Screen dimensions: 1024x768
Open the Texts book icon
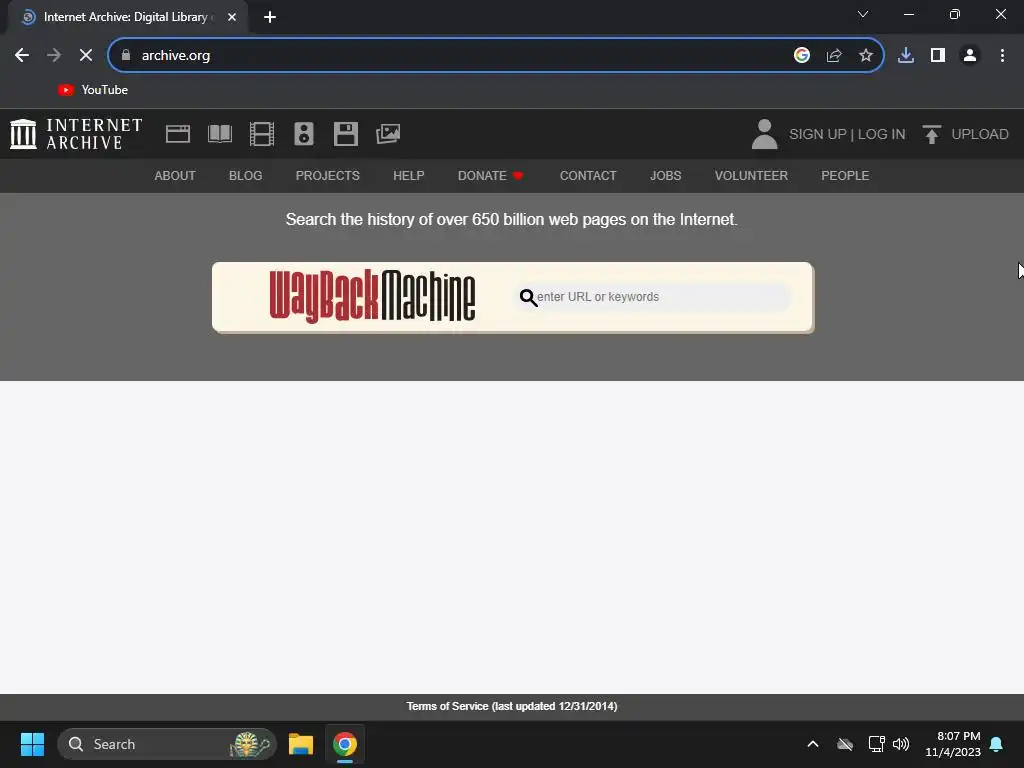(220, 134)
